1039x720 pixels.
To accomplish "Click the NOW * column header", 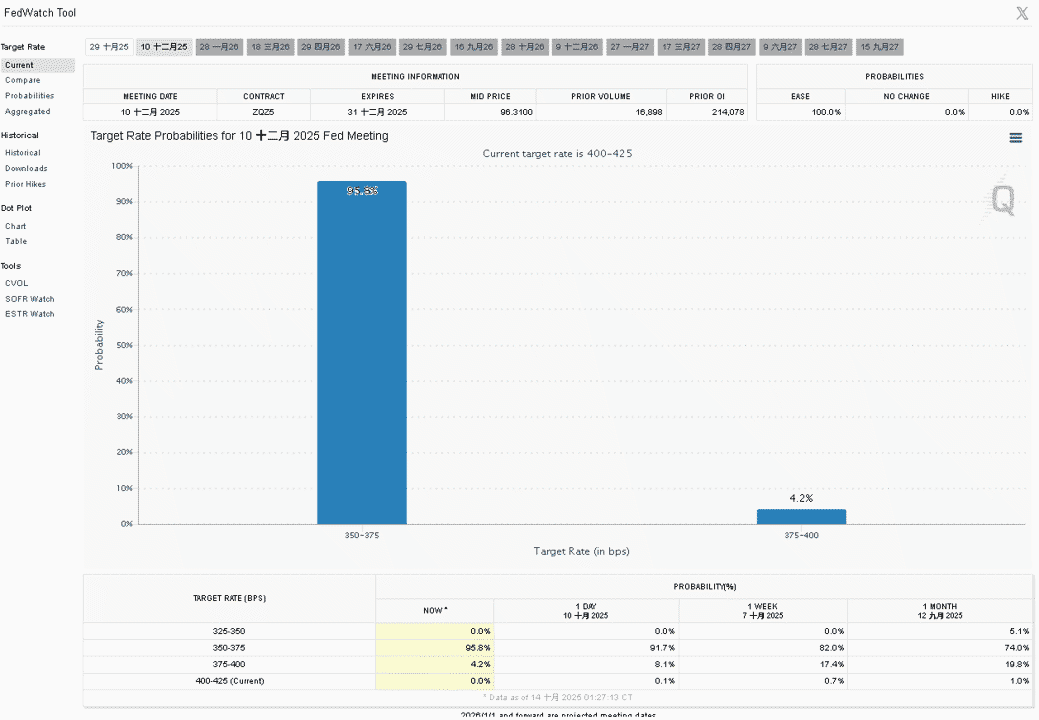I will (x=435, y=611).
